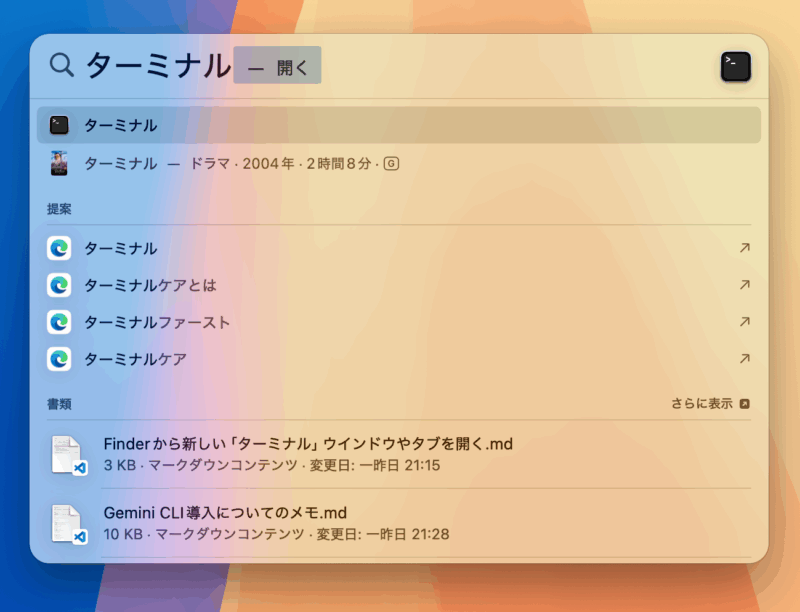Click Edge icon next to ターミナルケアとは
The width and height of the screenshot is (800, 612).
[59, 285]
